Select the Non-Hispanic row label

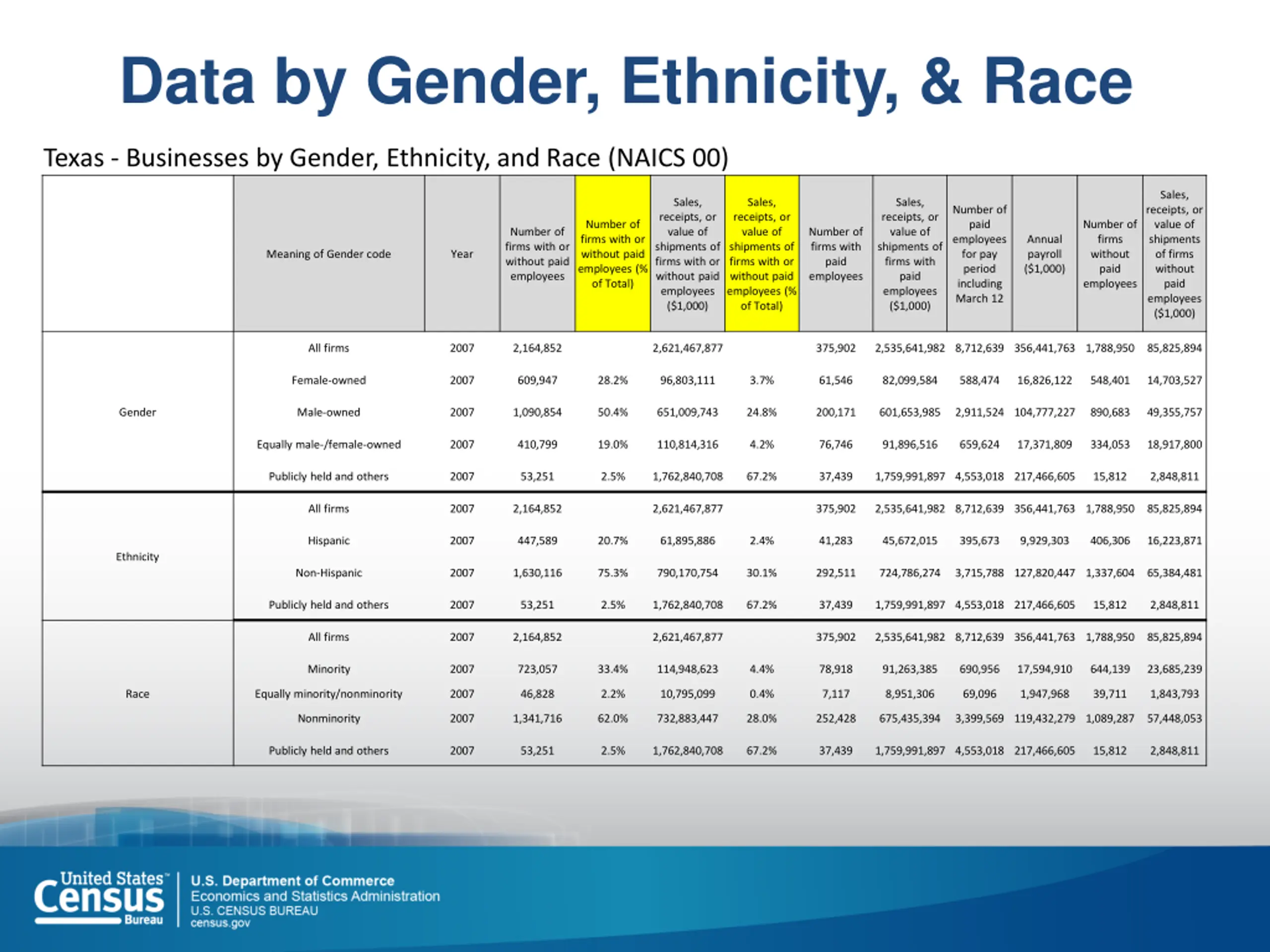(328, 573)
